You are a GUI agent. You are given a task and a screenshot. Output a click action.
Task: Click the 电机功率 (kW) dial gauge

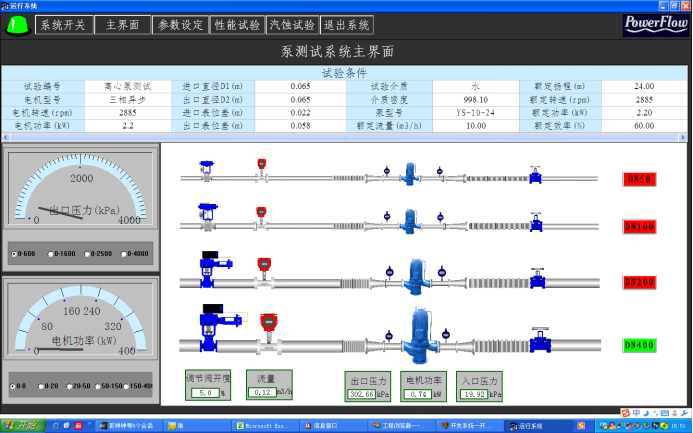(80, 319)
